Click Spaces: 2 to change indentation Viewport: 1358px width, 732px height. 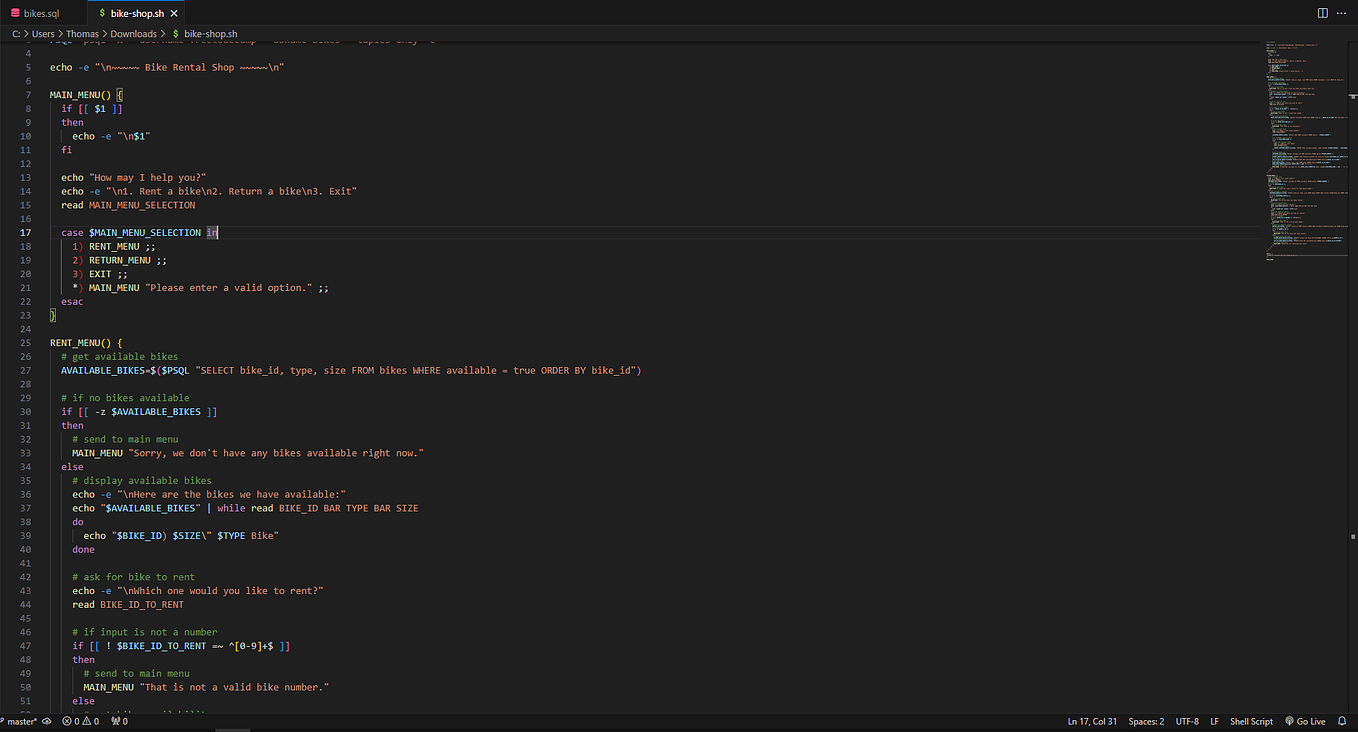[1146, 721]
